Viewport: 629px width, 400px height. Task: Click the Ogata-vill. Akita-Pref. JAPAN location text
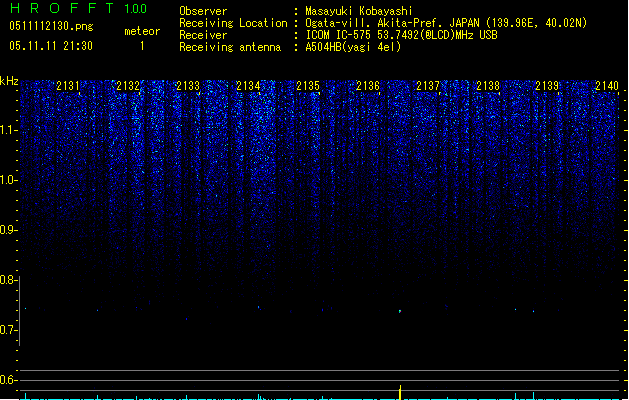pyautogui.click(x=446, y=23)
